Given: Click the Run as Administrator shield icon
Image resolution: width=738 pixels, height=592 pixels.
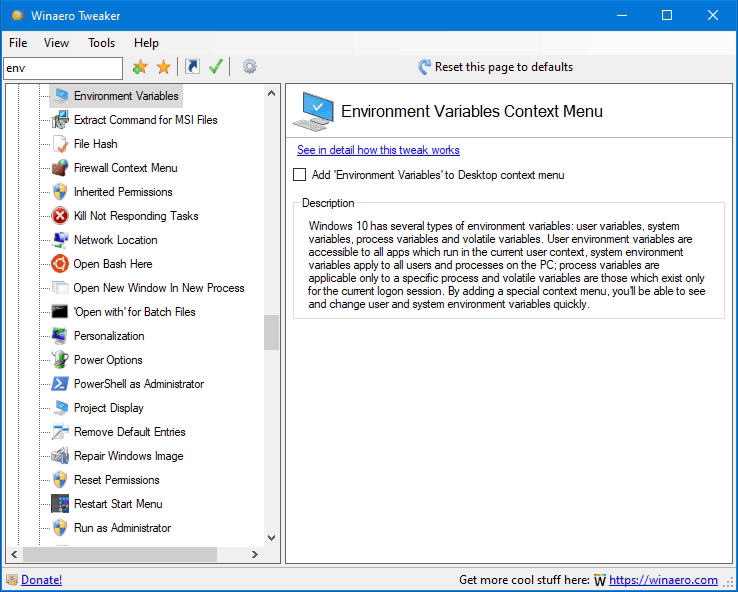Looking at the screenshot, I should [x=60, y=528].
